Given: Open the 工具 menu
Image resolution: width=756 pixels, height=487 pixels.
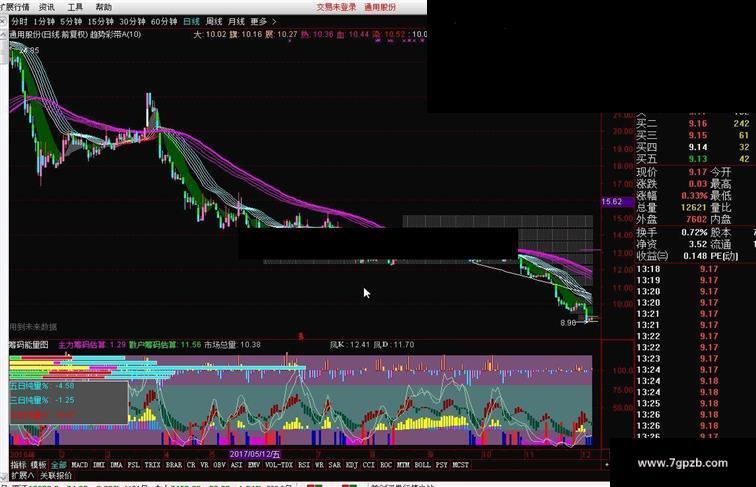Looking at the screenshot, I should (x=75, y=7).
